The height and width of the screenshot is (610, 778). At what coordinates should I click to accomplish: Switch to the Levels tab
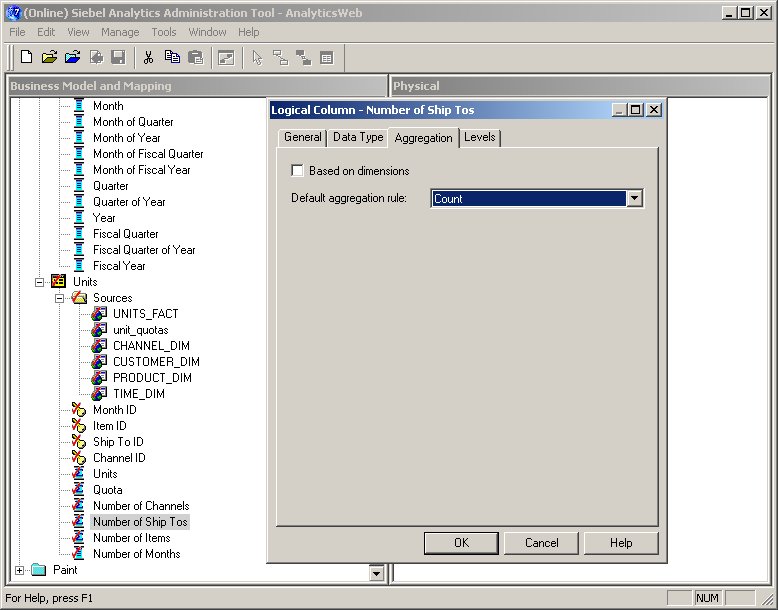pos(480,137)
